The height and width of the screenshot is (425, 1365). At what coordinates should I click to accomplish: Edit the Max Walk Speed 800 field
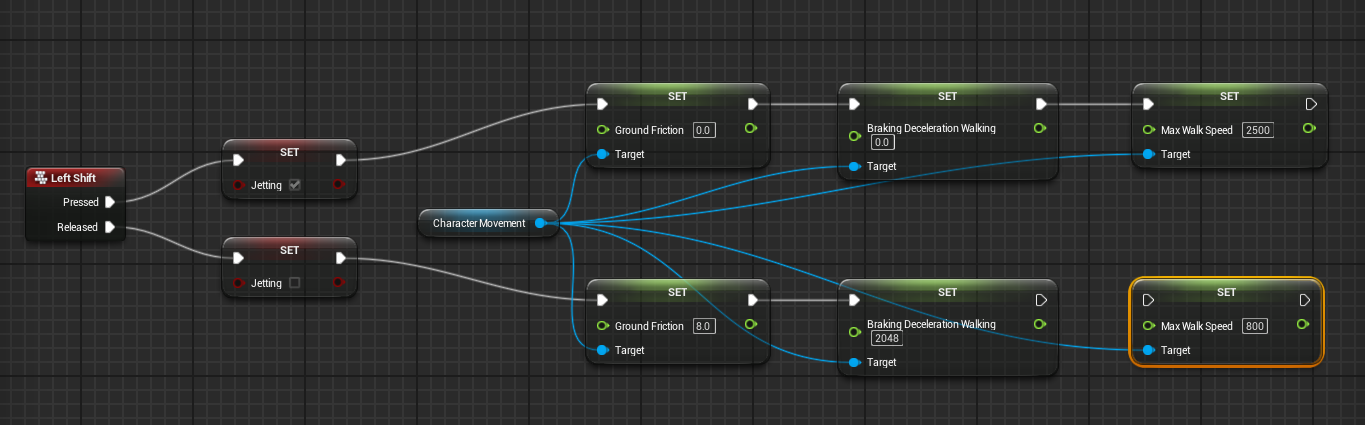coord(1255,326)
